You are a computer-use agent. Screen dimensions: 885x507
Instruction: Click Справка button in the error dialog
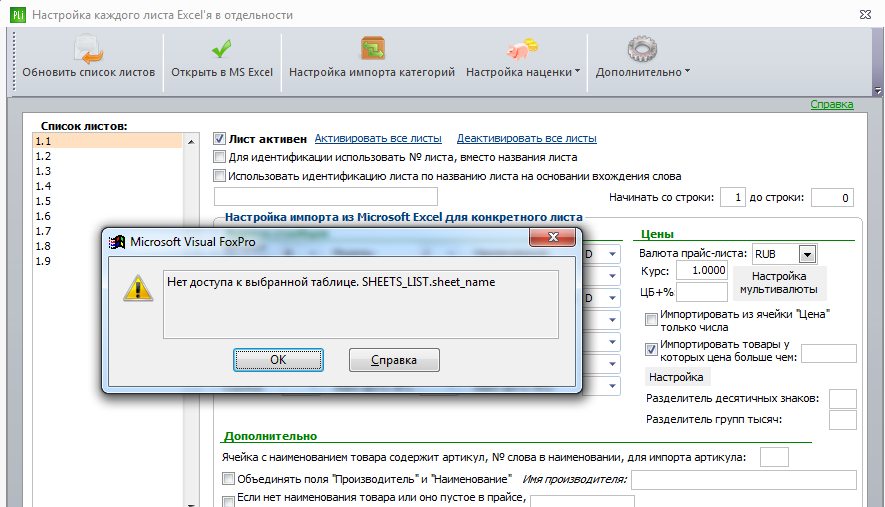[394, 360]
